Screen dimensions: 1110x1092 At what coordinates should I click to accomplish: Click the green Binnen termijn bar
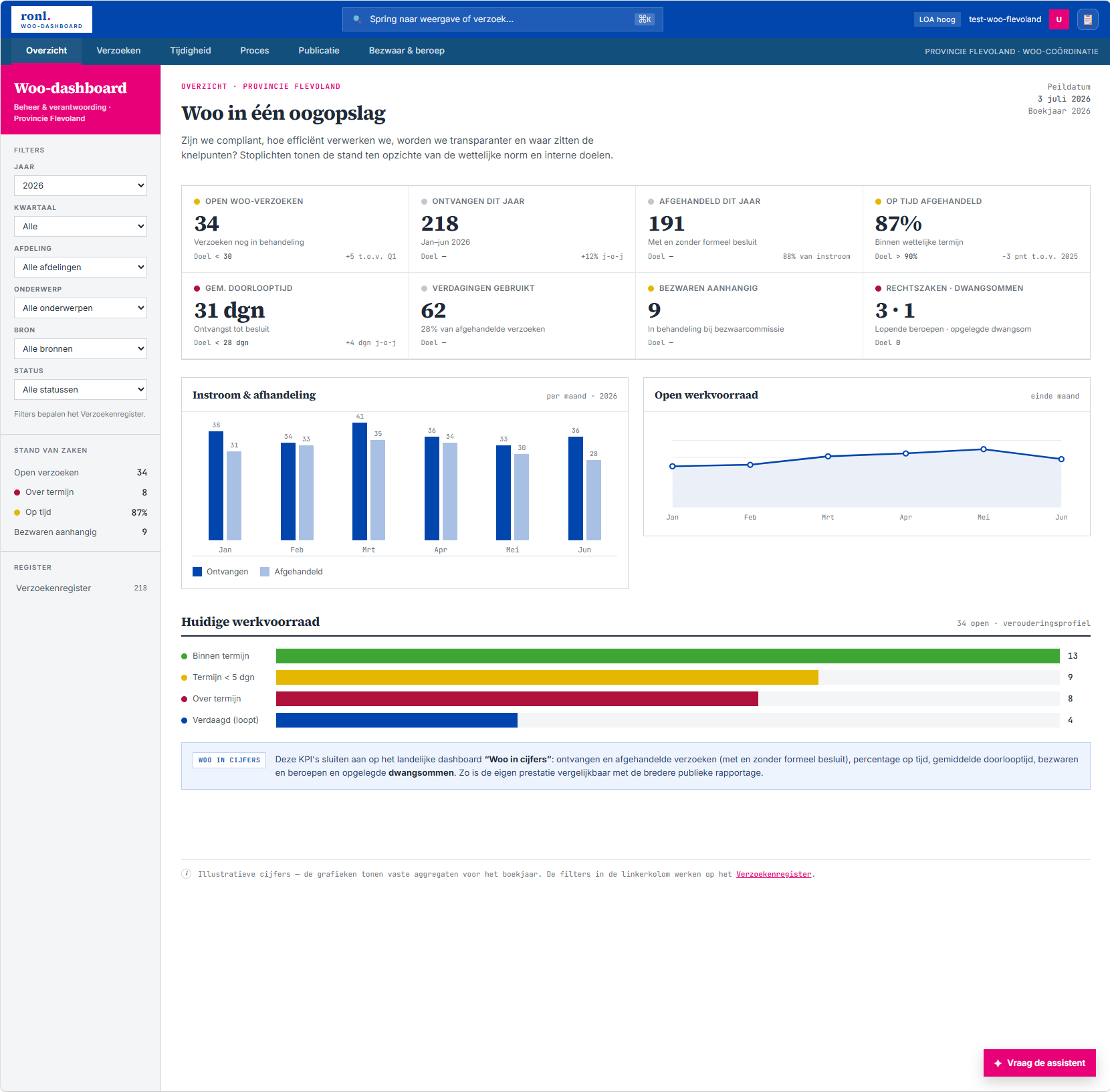point(667,656)
